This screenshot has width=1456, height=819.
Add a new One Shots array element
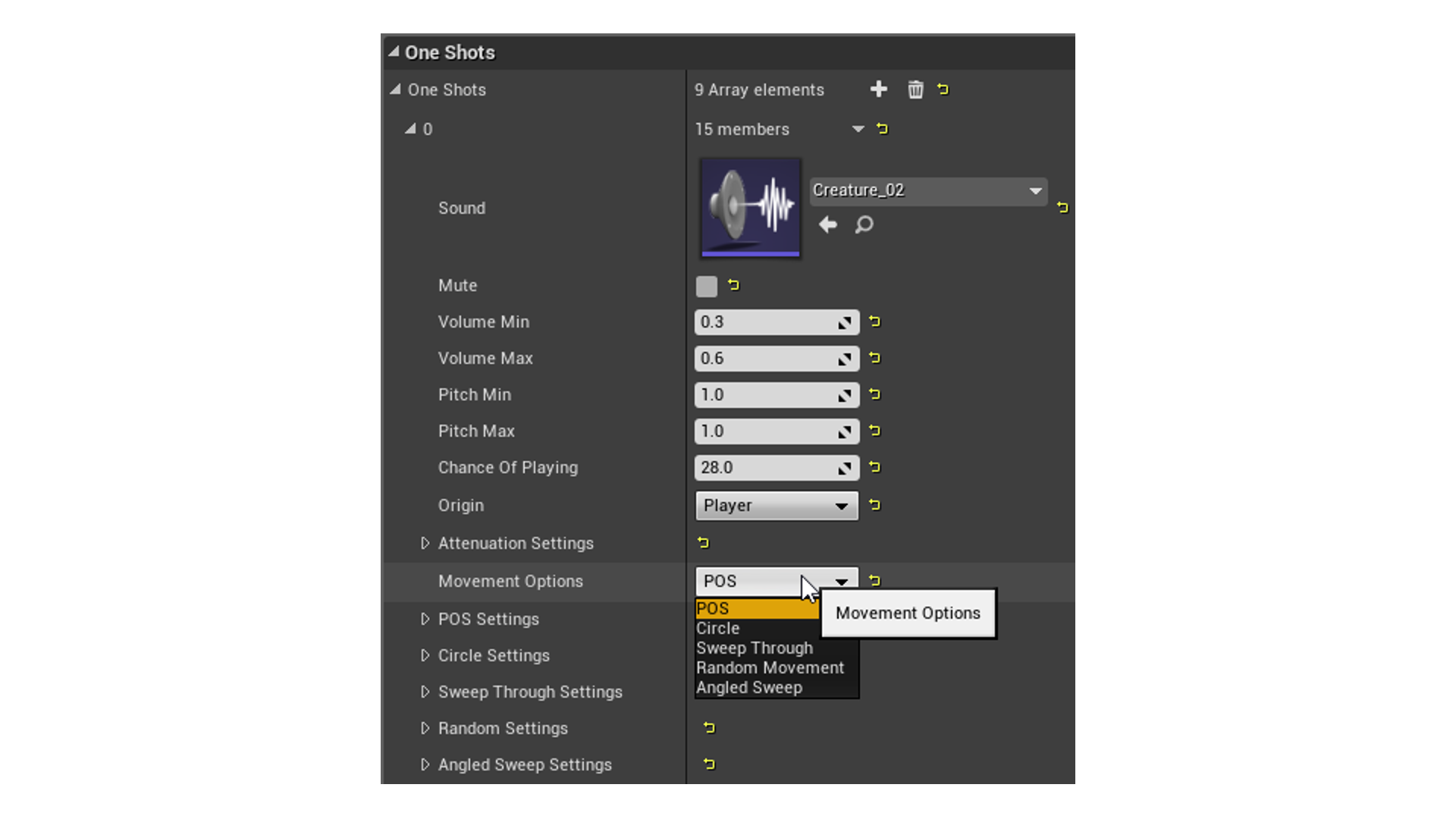click(x=878, y=89)
